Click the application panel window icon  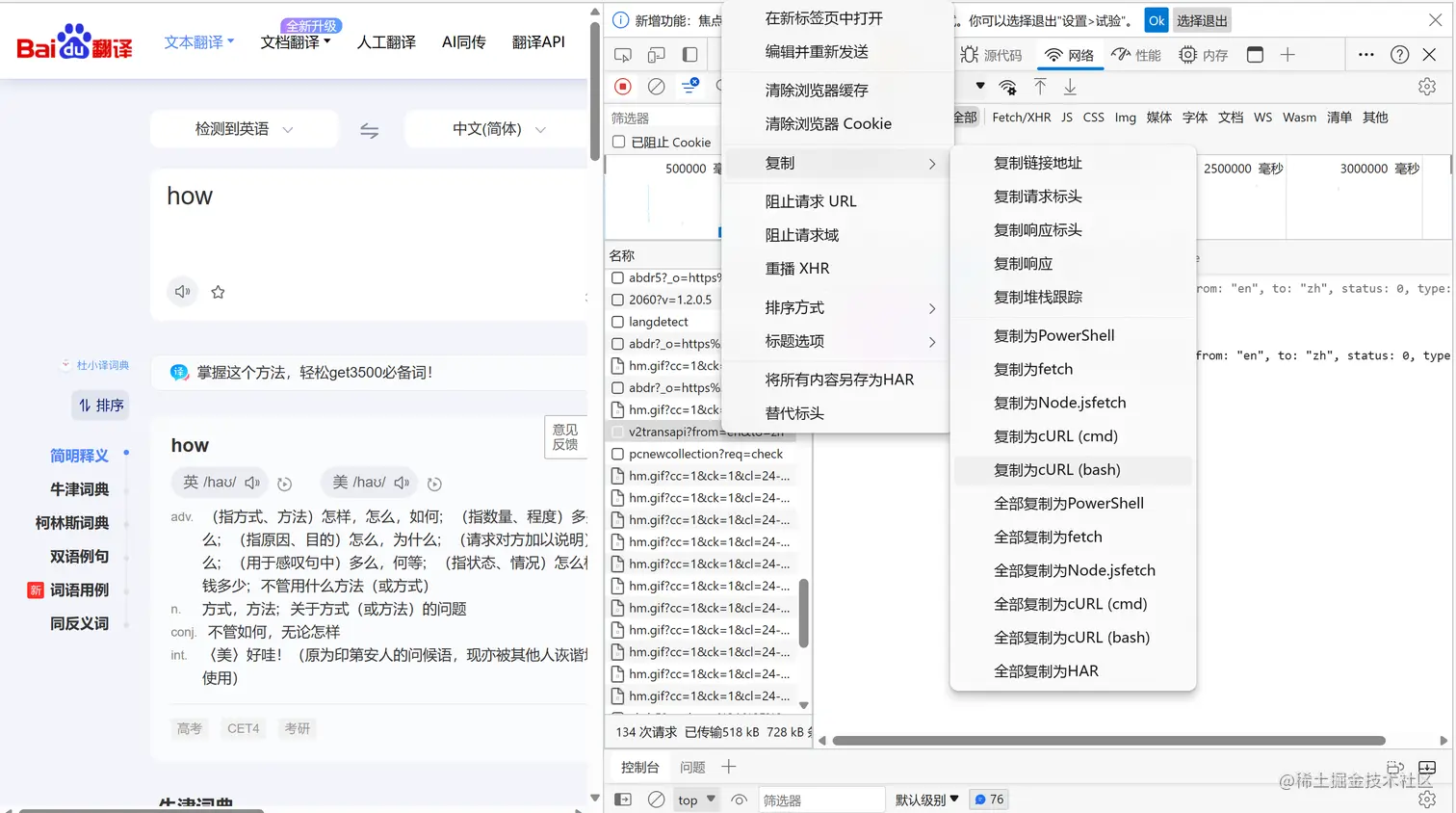click(1255, 55)
